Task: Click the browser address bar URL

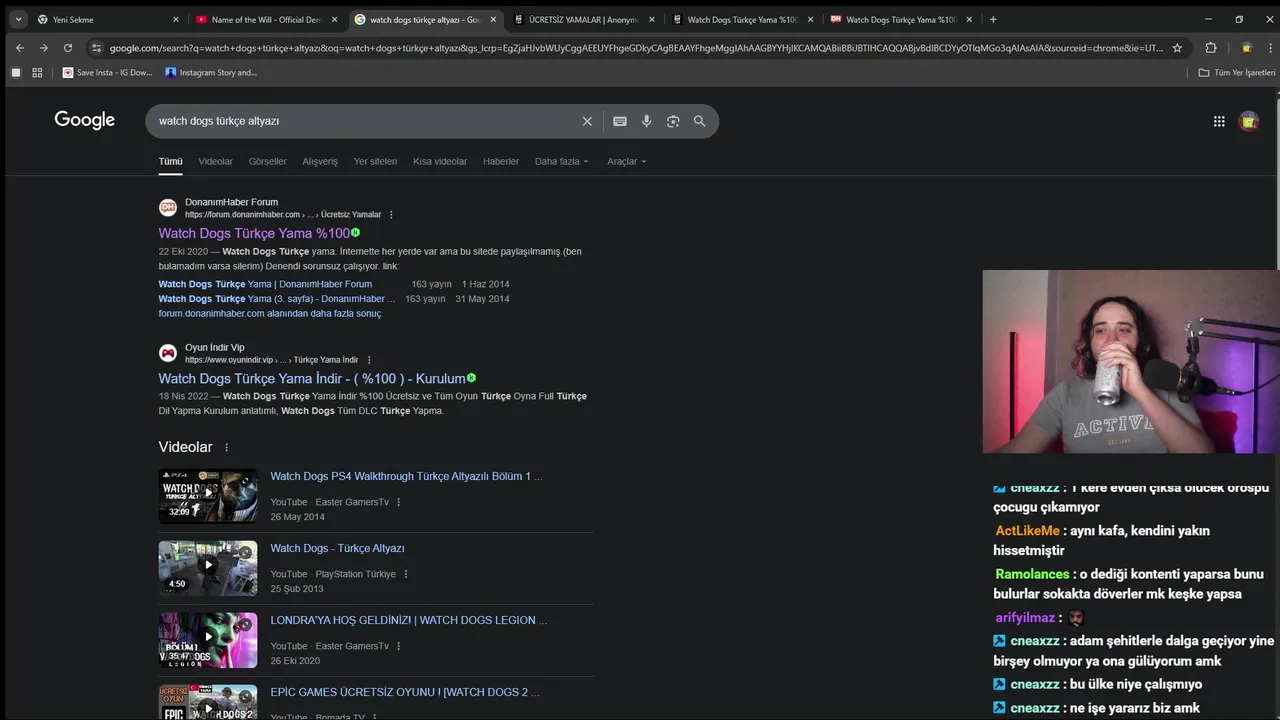Action: tap(635, 48)
